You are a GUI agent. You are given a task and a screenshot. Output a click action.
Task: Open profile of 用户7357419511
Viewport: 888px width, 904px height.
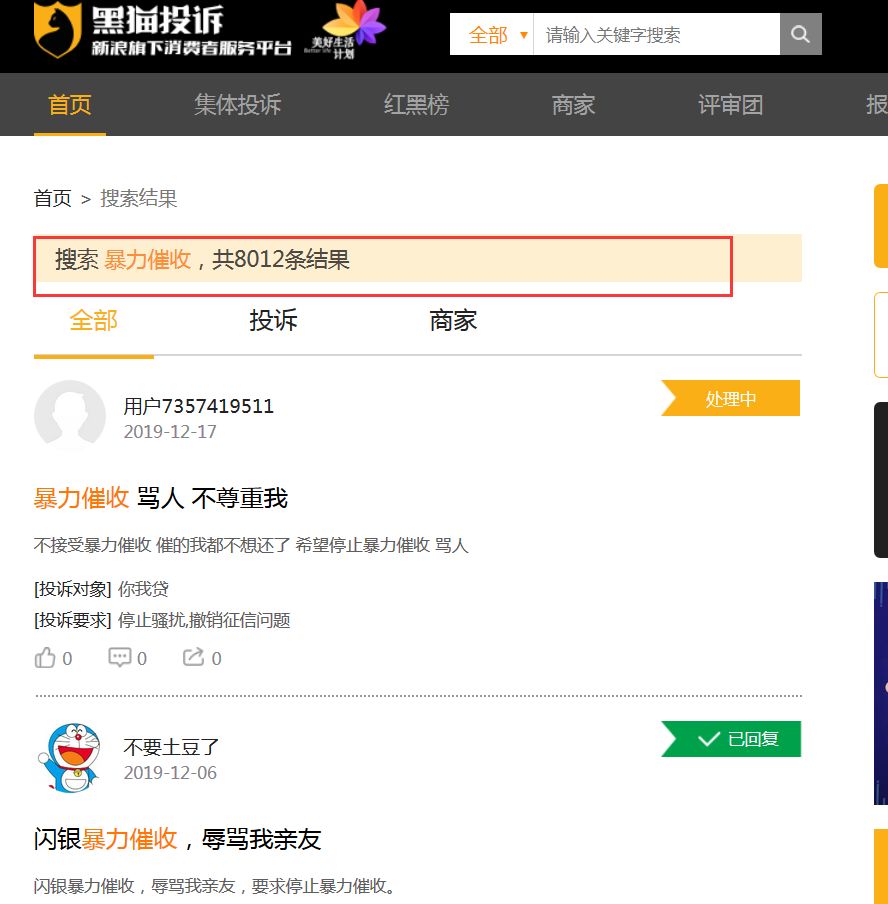pos(198,406)
